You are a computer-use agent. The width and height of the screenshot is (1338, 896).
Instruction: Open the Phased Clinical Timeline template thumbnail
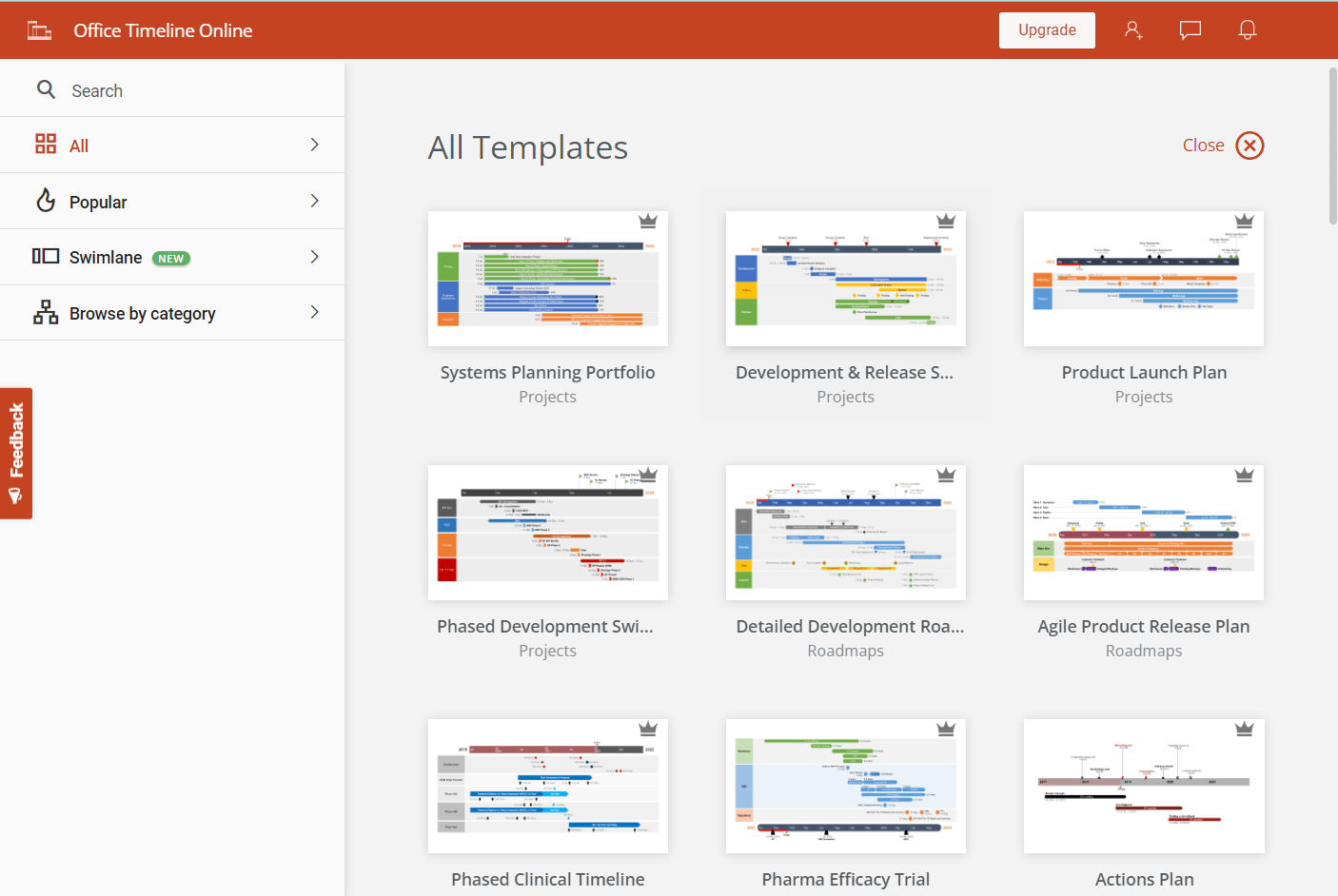click(547, 786)
